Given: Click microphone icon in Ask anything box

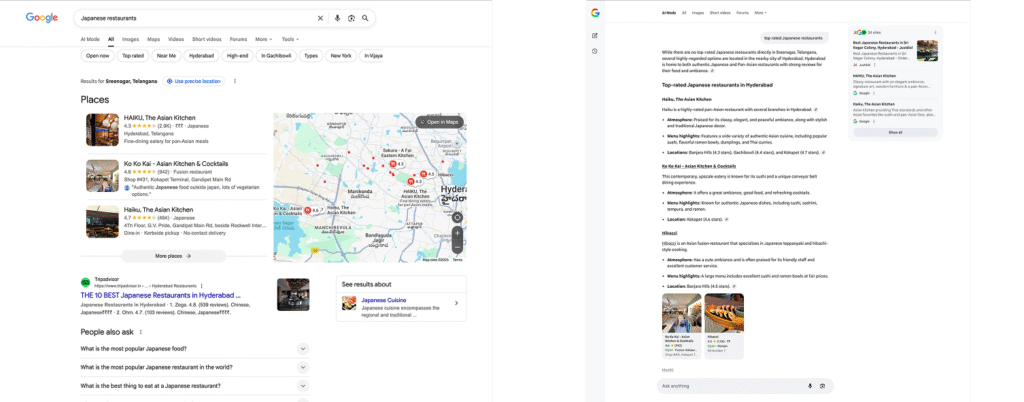Looking at the screenshot, I should [810, 386].
